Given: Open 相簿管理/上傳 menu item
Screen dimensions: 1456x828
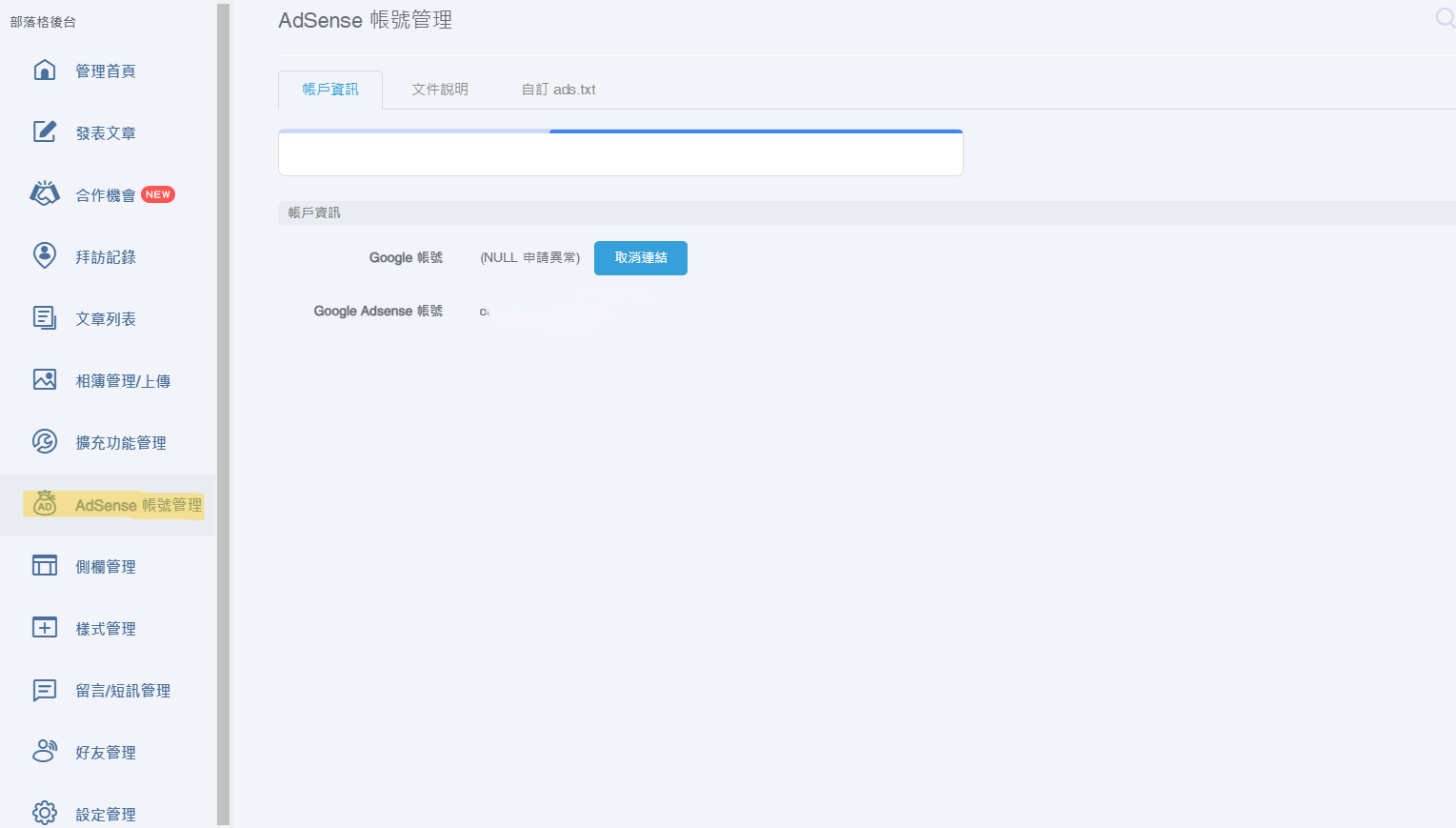Looking at the screenshot, I should click(x=123, y=381).
